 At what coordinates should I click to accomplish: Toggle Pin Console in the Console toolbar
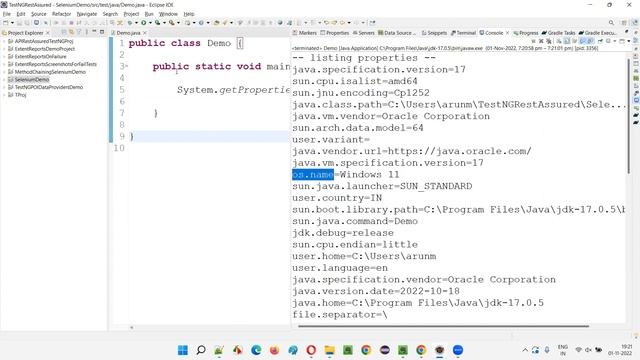tap(600, 41)
